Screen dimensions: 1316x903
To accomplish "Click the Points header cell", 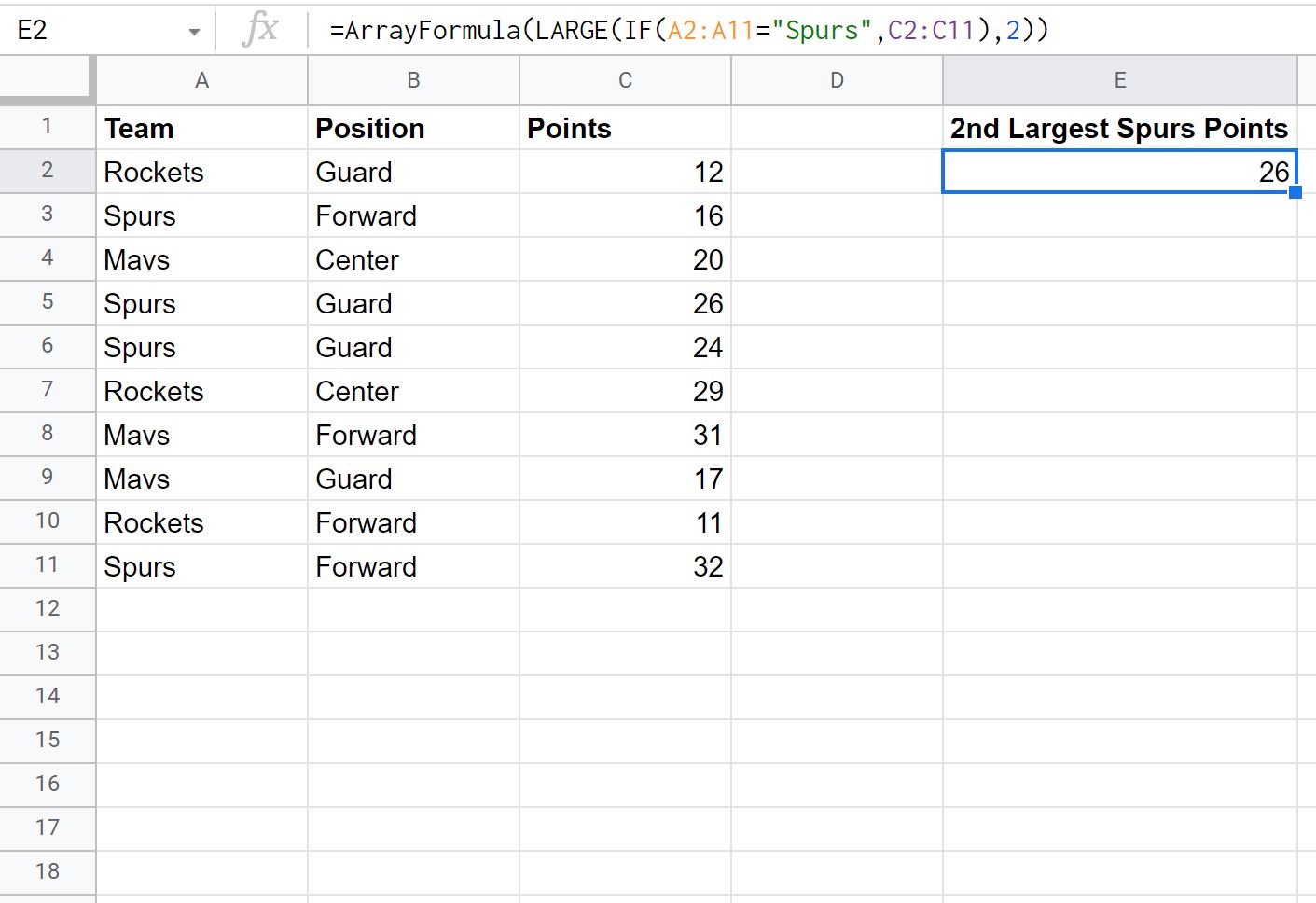I will (x=626, y=128).
